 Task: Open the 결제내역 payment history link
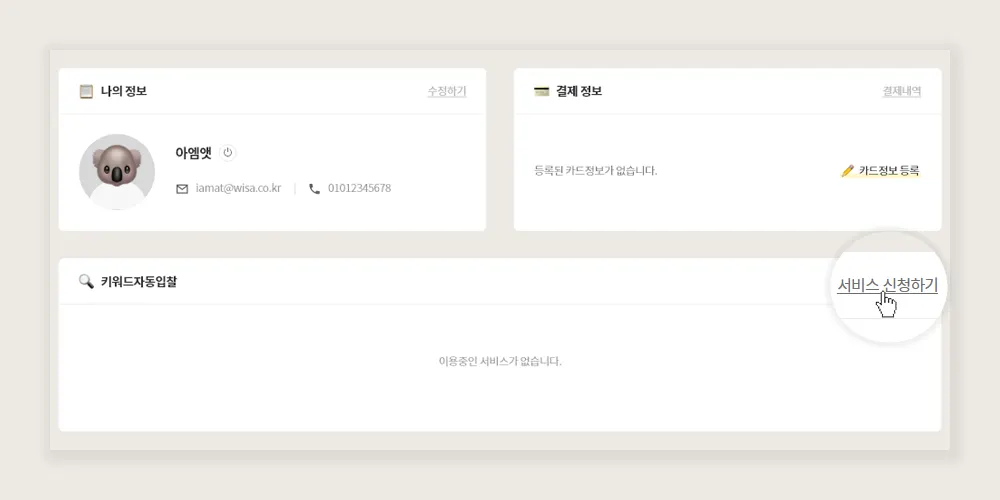(x=901, y=91)
